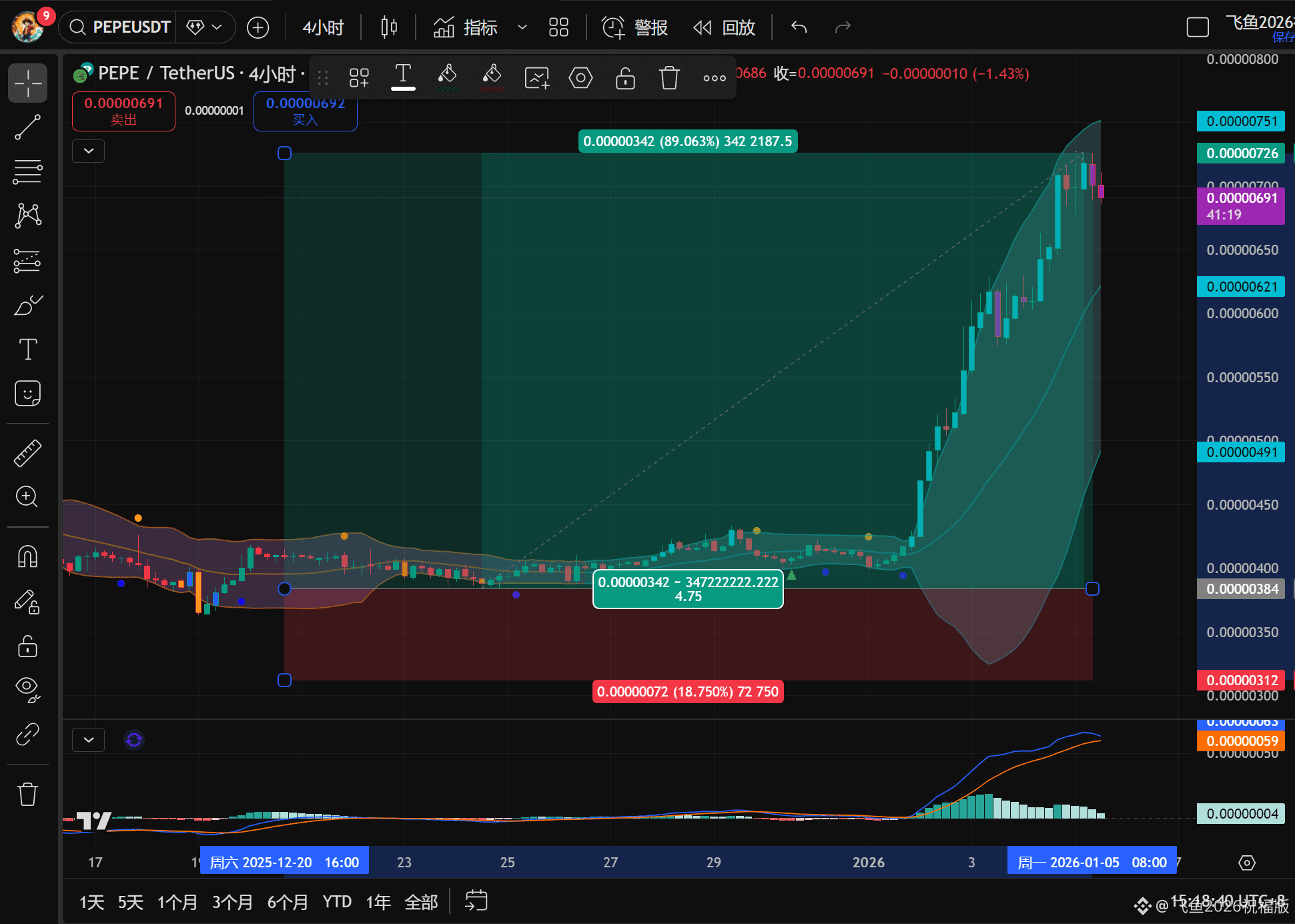The height and width of the screenshot is (924, 1295).
Task: Select the ruler measure tool
Action: coord(27,453)
